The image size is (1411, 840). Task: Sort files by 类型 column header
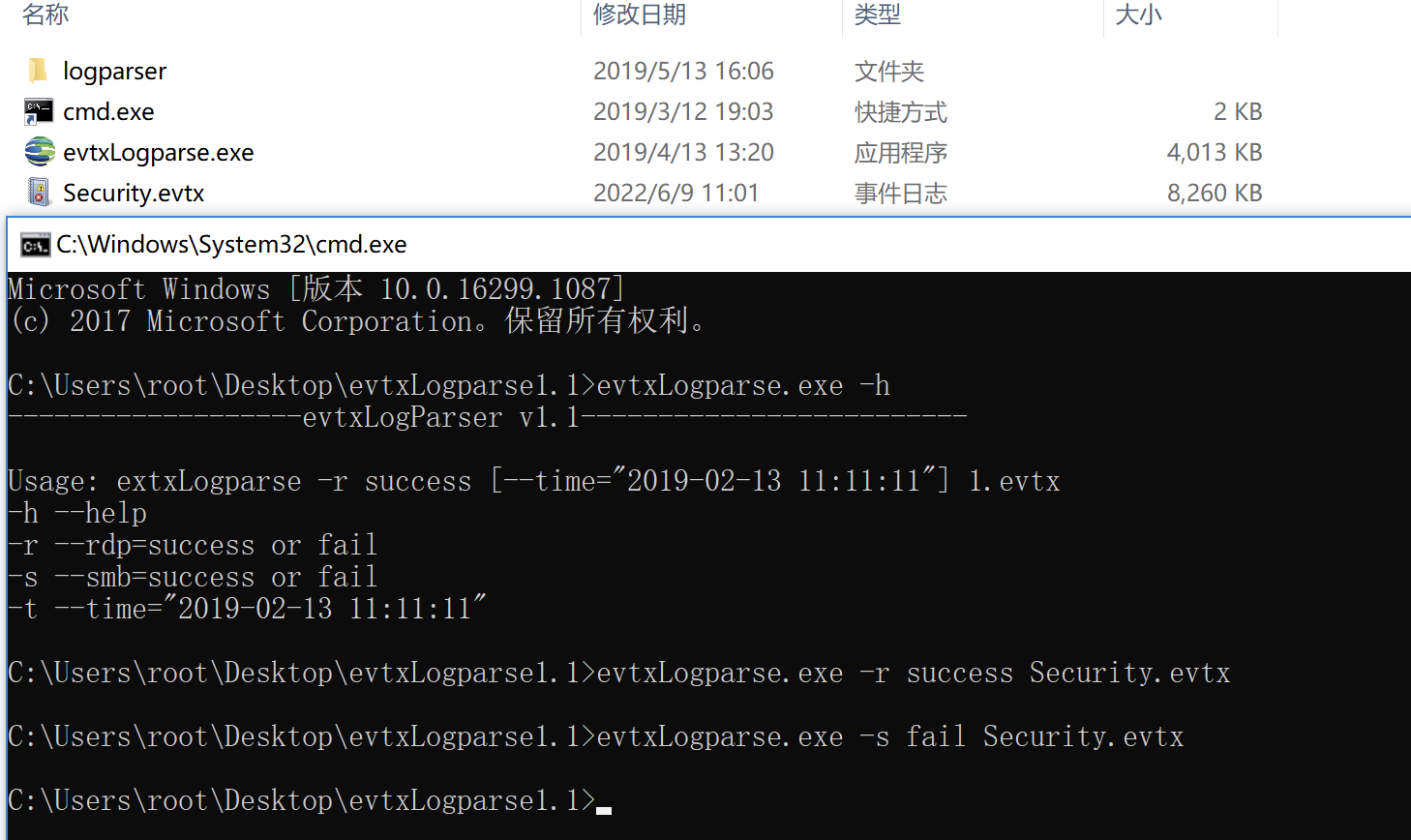[877, 15]
